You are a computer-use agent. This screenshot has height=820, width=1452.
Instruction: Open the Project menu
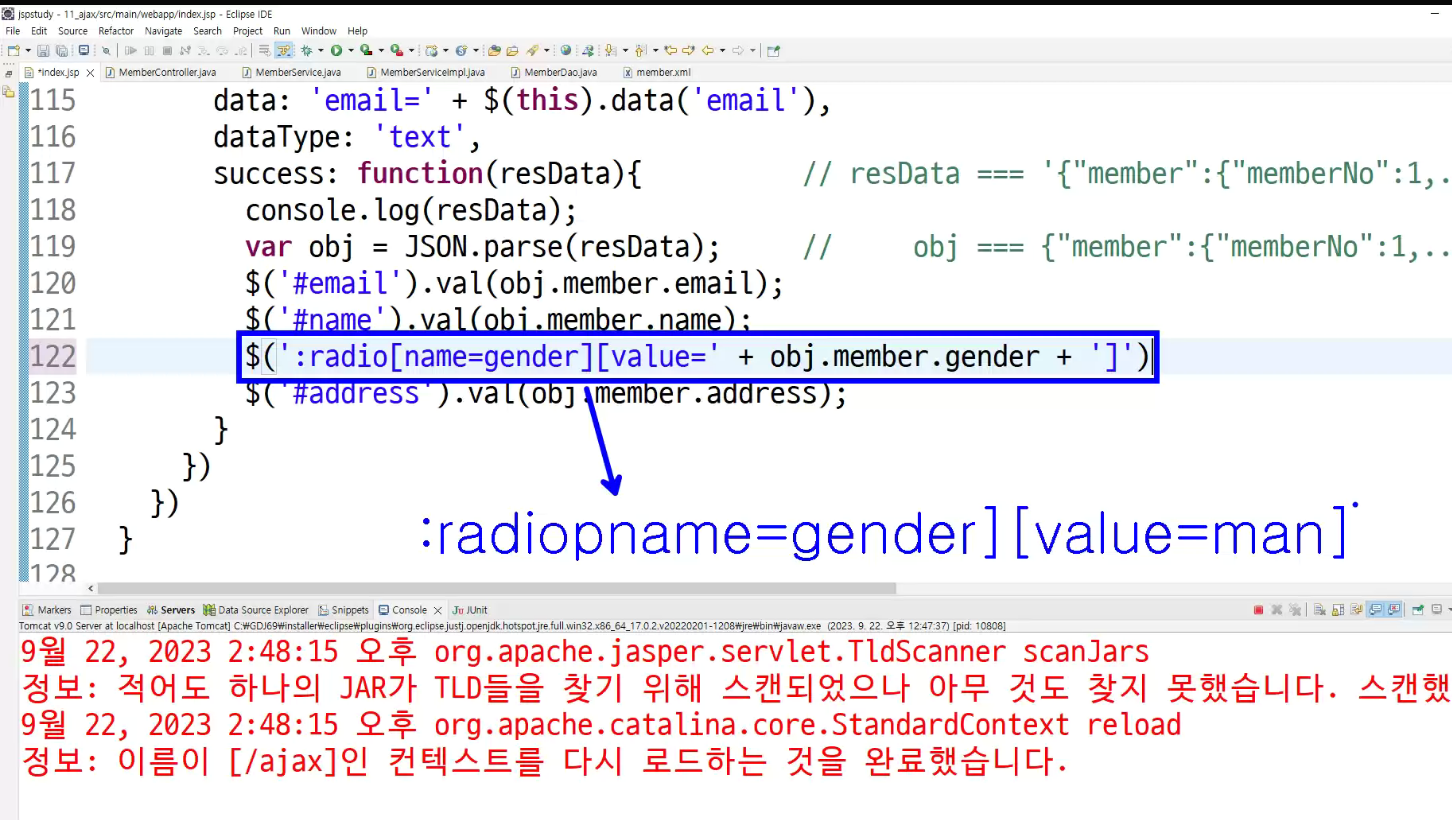(x=248, y=31)
